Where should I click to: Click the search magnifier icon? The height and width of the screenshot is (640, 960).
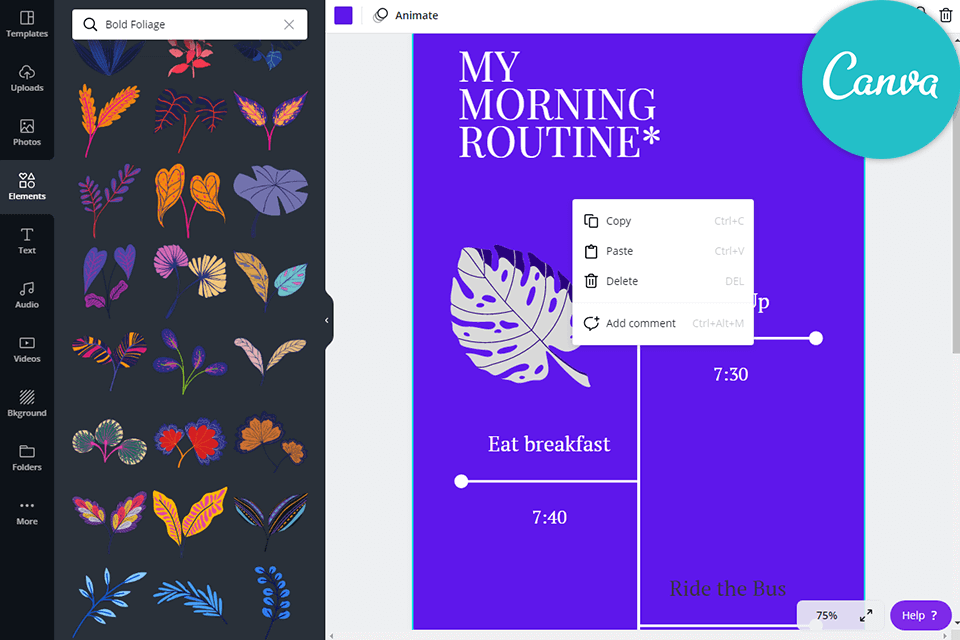[90, 24]
